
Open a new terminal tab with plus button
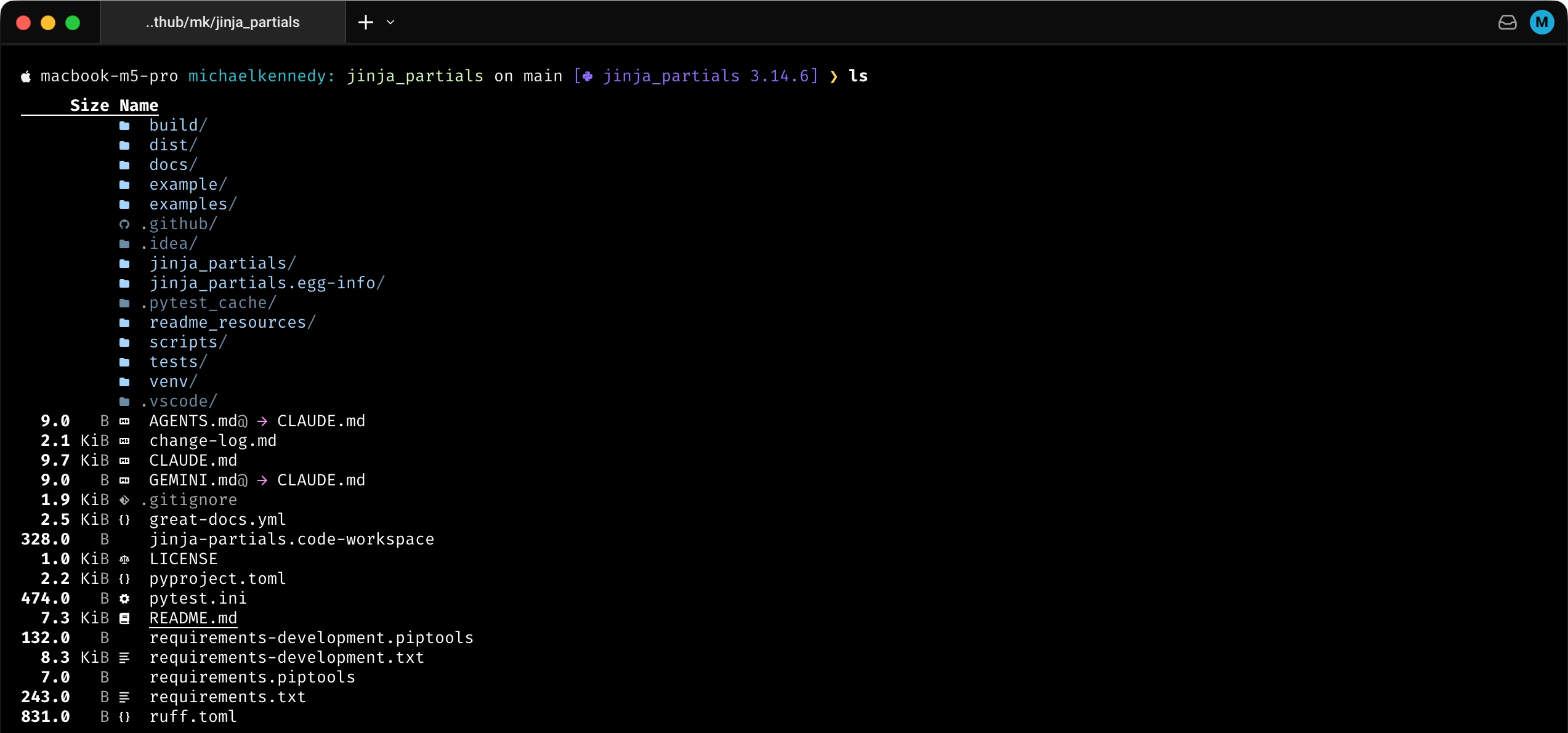coord(366,22)
